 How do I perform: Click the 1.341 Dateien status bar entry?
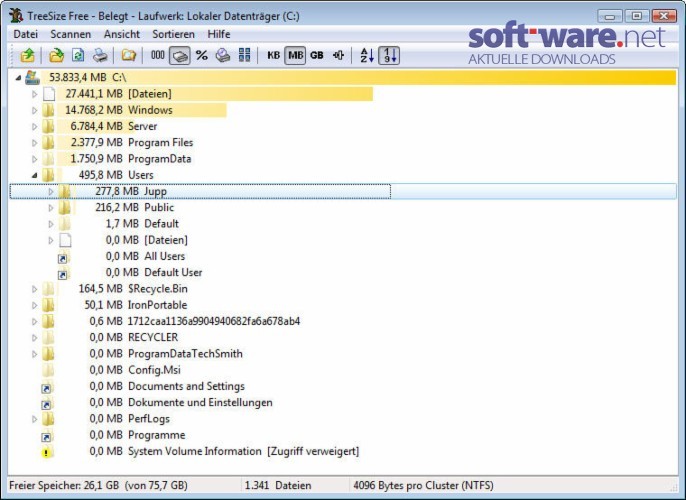click(x=278, y=486)
